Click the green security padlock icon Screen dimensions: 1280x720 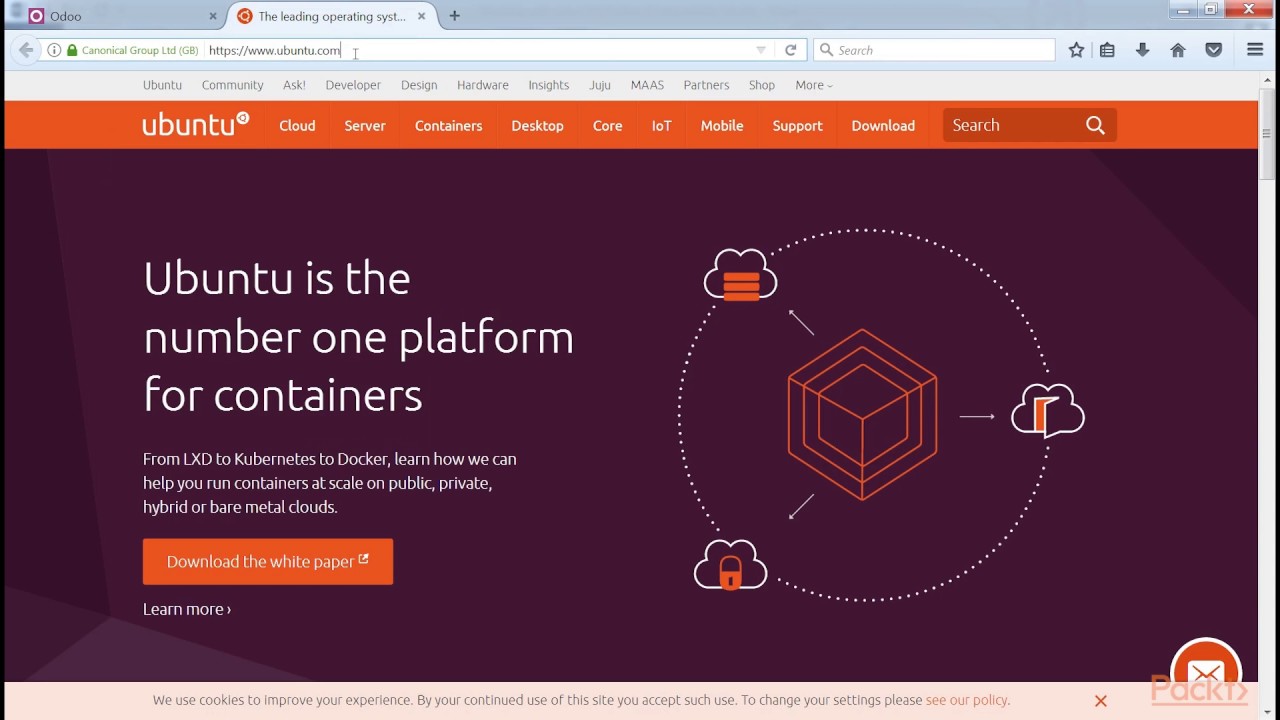pos(72,50)
